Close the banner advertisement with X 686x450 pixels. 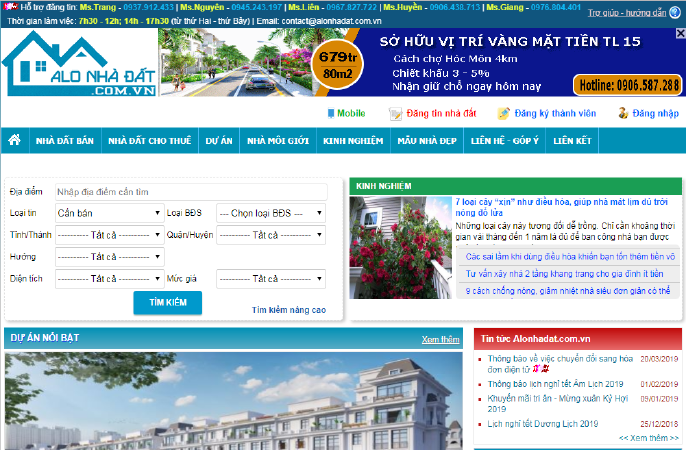680,33
